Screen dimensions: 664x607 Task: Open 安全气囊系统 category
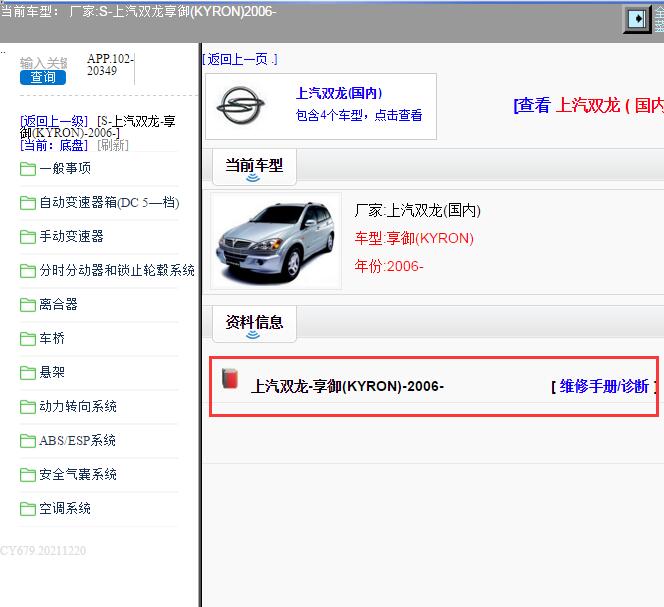coord(78,474)
